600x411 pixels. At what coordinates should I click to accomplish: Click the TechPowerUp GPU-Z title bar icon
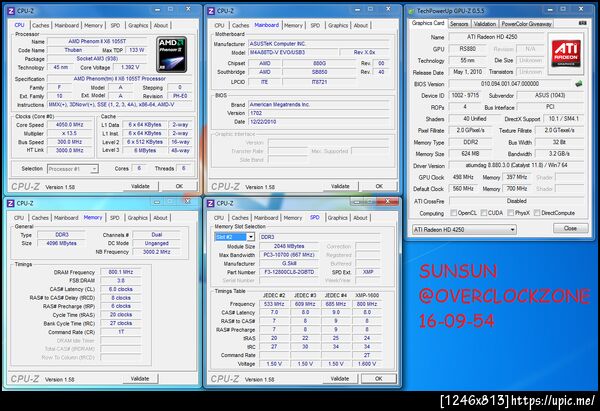[x=412, y=11]
